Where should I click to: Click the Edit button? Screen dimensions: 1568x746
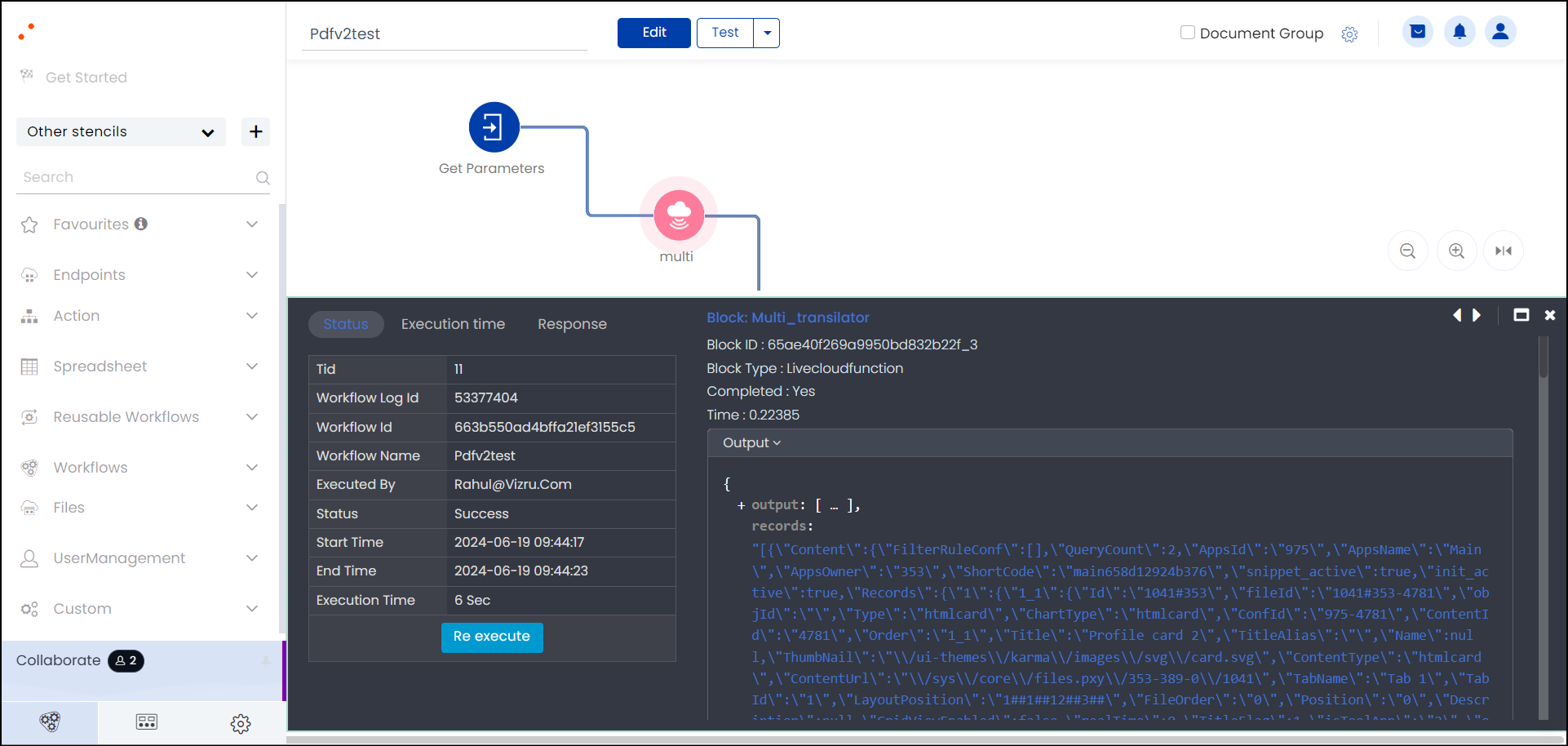653,33
